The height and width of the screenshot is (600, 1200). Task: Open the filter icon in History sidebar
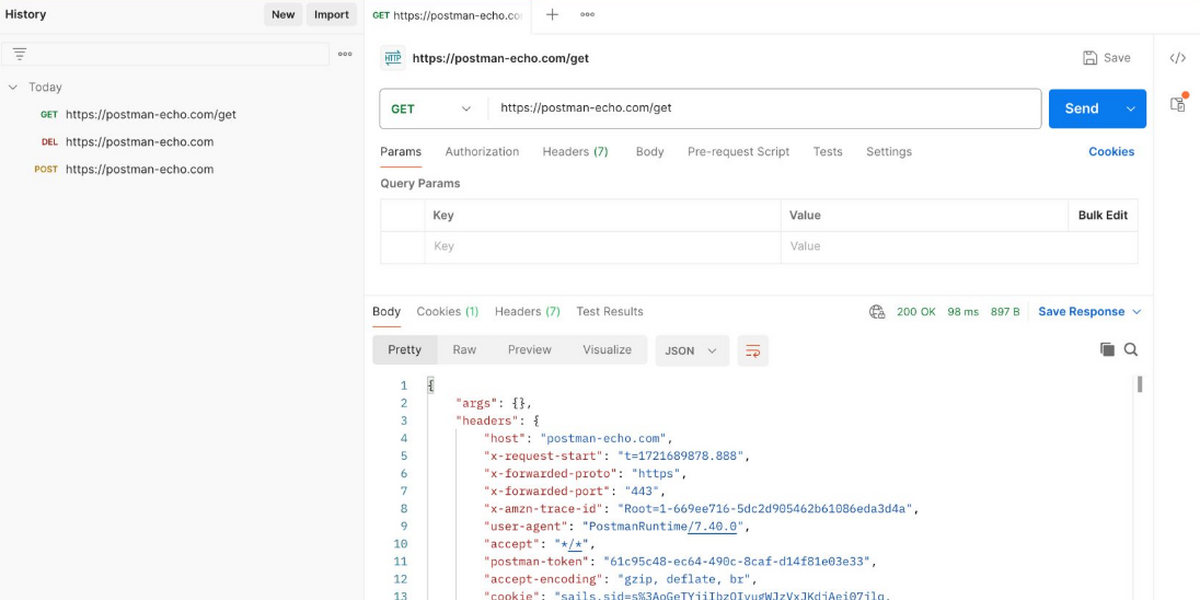click(x=19, y=54)
